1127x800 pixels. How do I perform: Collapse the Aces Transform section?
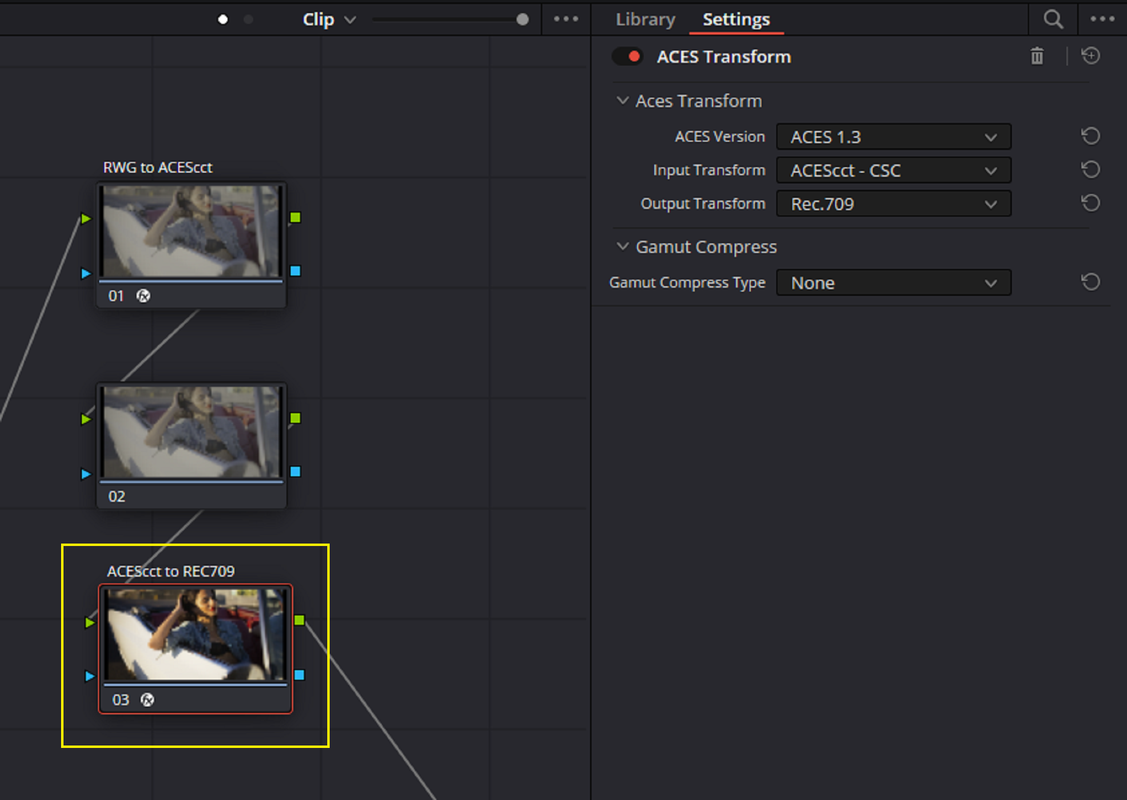click(x=622, y=101)
